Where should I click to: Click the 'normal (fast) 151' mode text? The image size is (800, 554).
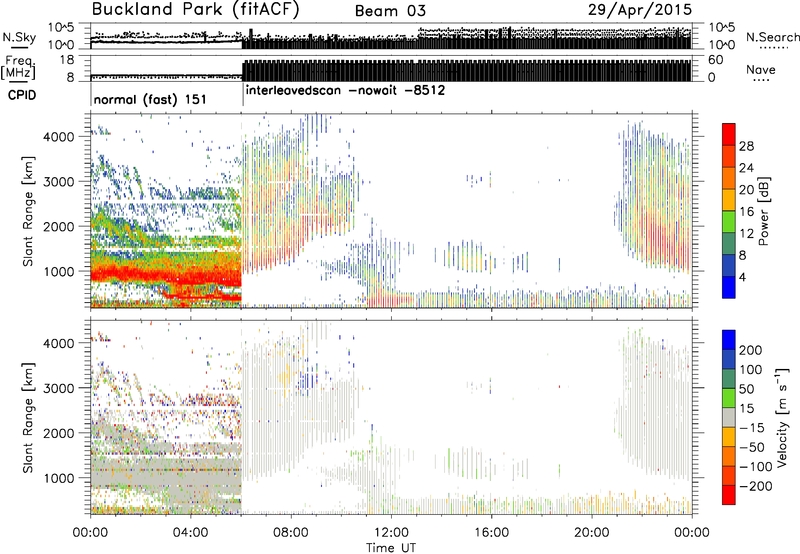(150, 99)
